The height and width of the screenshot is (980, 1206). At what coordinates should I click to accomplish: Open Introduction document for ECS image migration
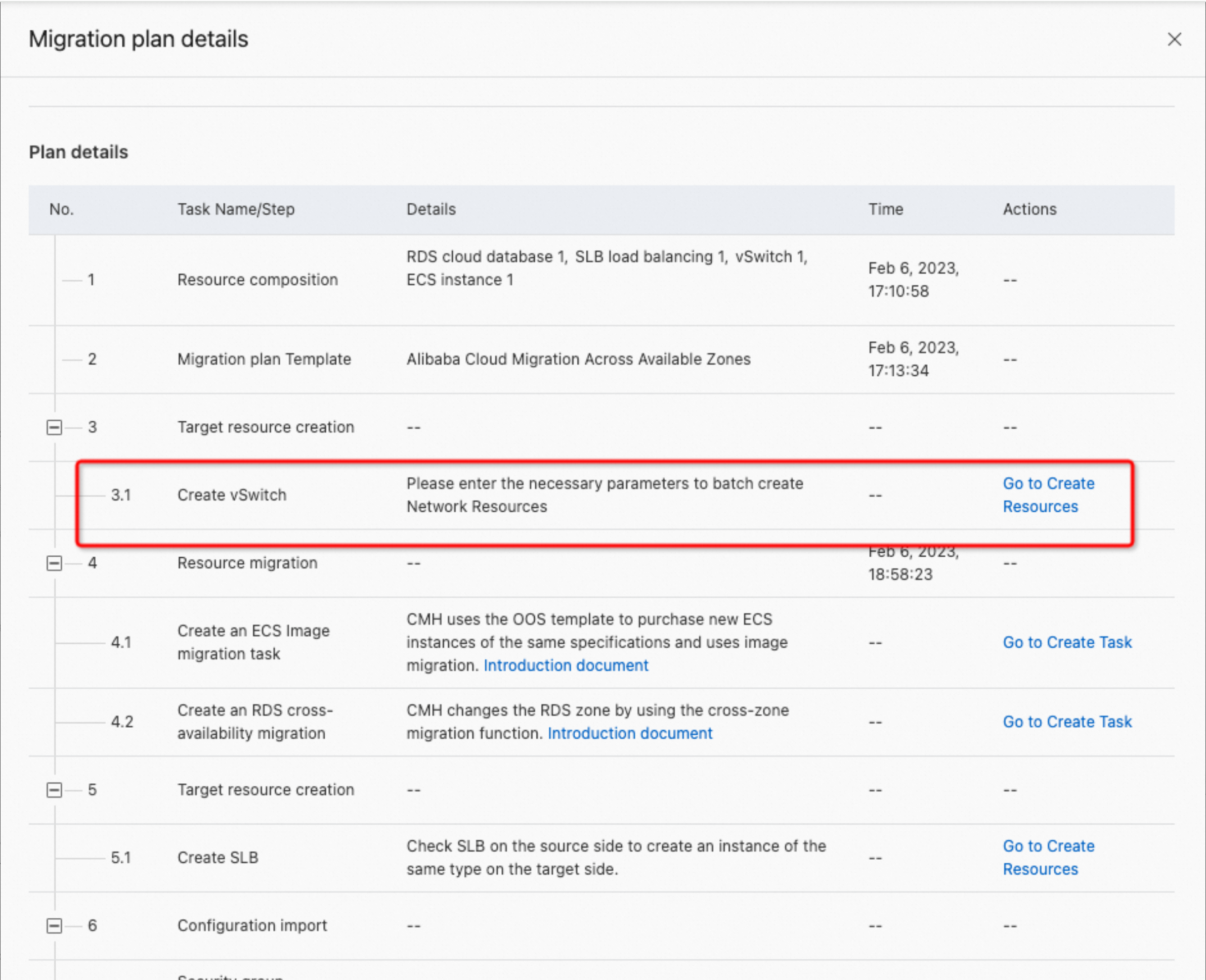[x=566, y=665]
